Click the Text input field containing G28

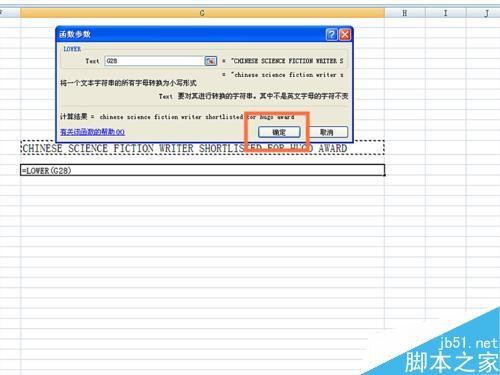point(154,61)
